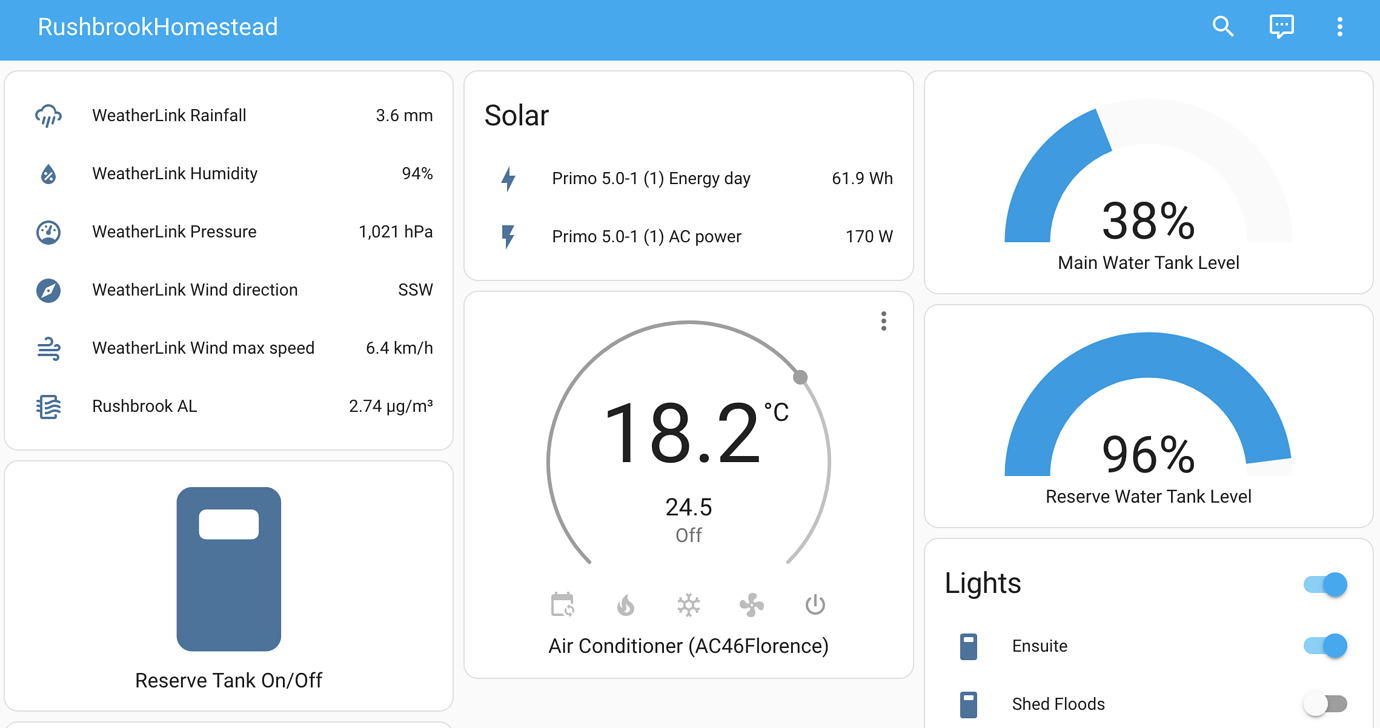Open the Air Conditioner card overflow menu

pos(883,320)
